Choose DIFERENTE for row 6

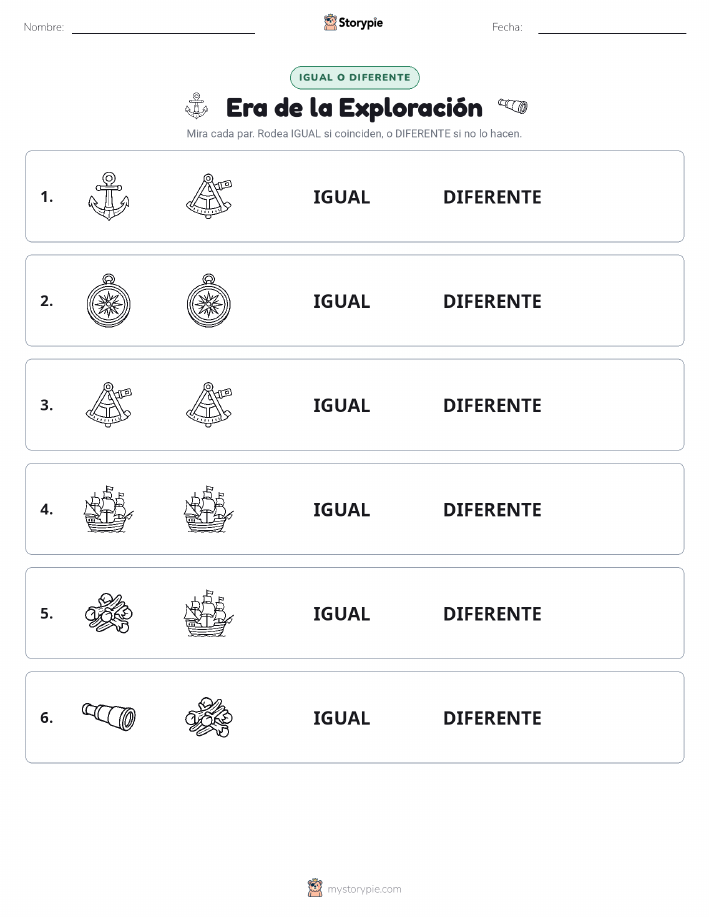pyautogui.click(x=492, y=718)
